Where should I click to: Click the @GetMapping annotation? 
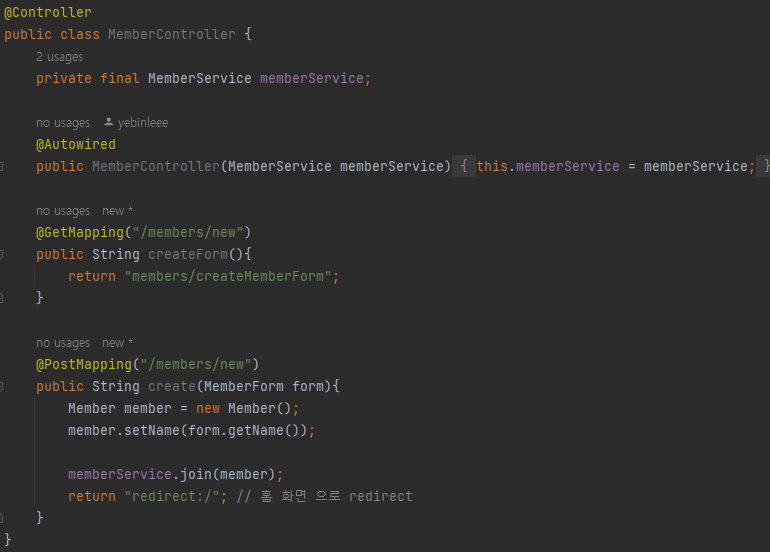coord(80,232)
